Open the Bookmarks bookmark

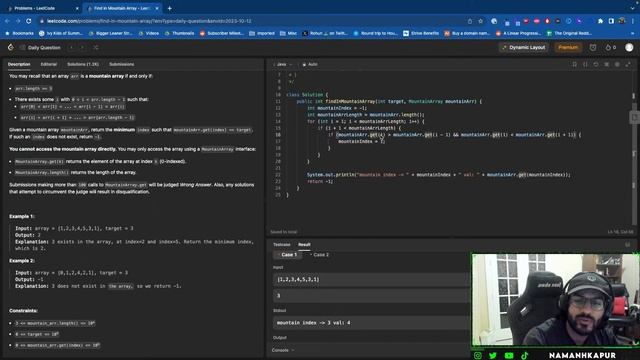pyautogui.click(x=20, y=33)
